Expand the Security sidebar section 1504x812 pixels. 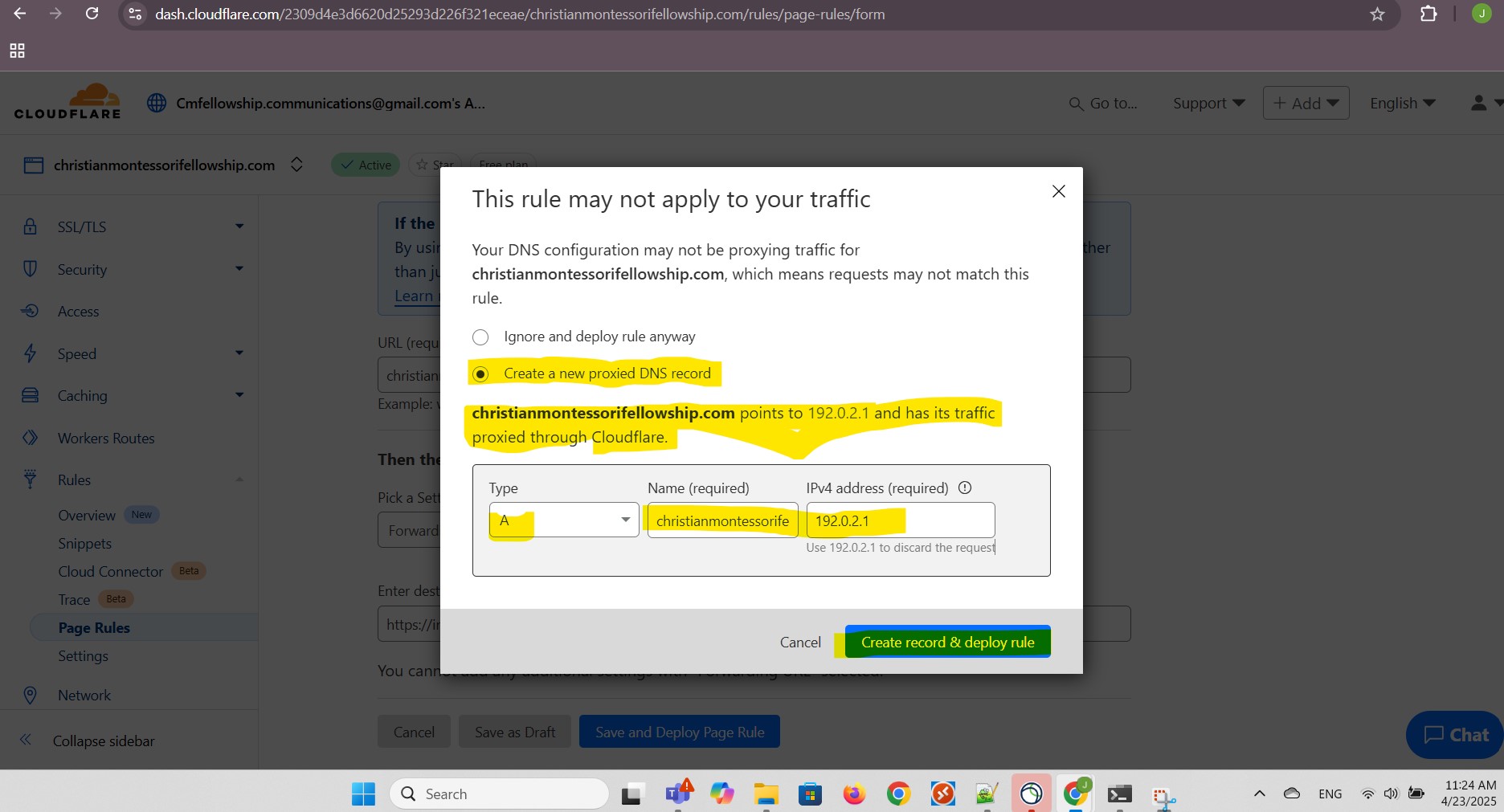click(239, 268)
